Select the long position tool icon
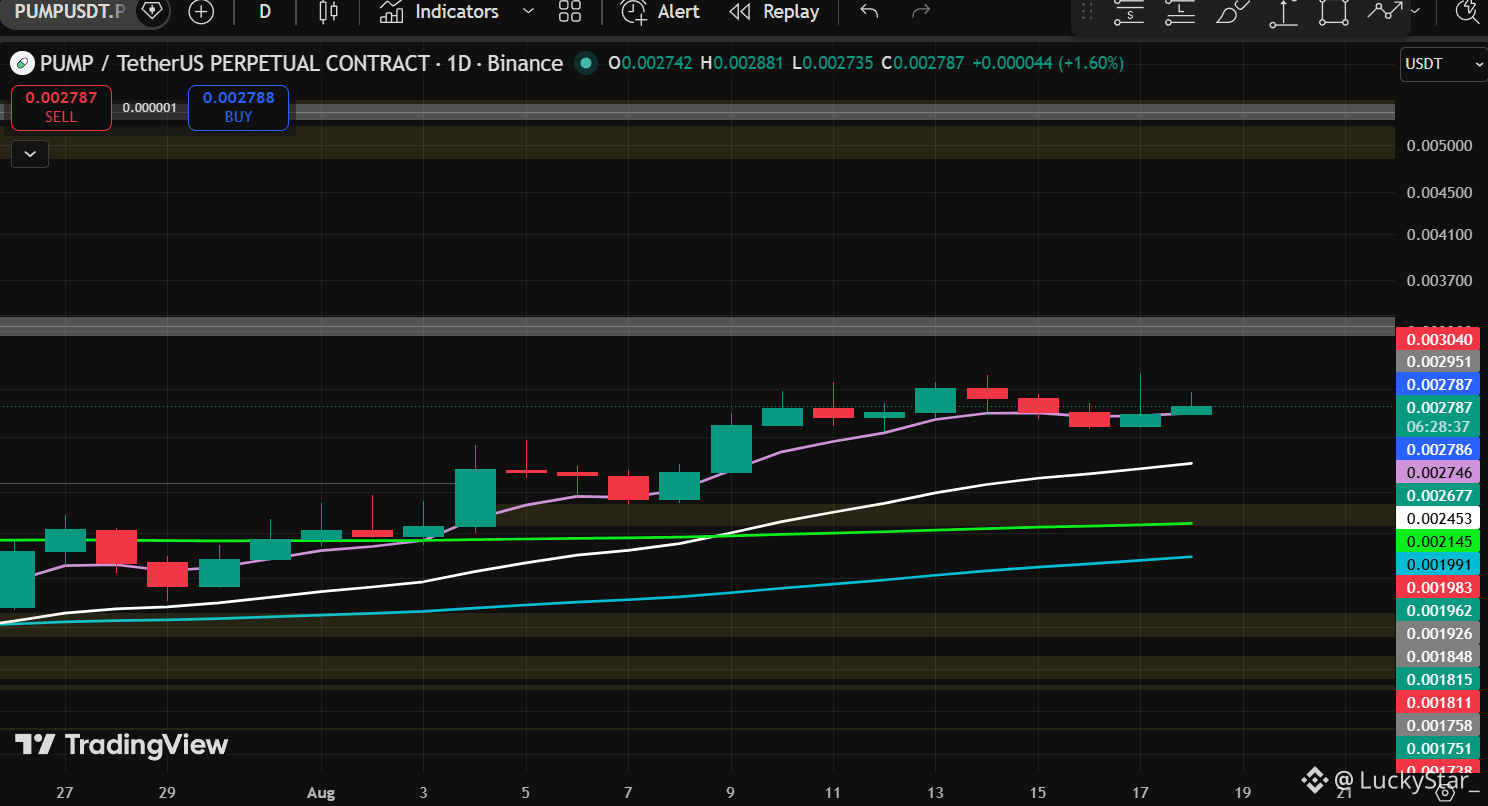 (1181, 12)
